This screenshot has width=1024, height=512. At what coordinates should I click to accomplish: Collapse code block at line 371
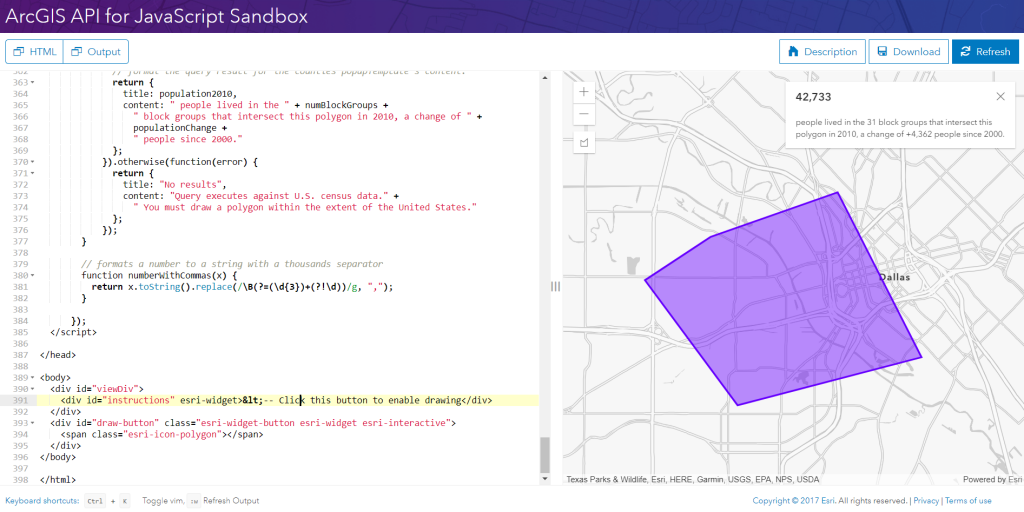(x=33, y=174)
